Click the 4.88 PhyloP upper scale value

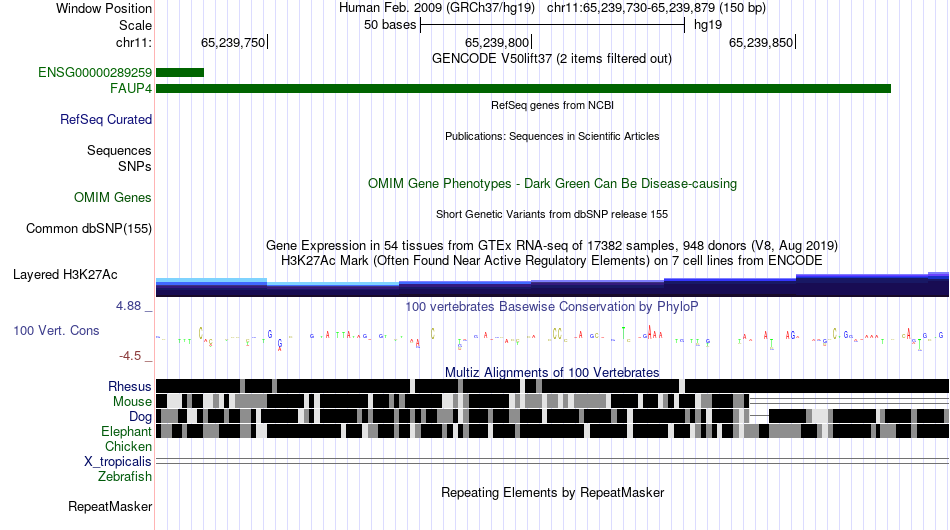click(128, 306)
